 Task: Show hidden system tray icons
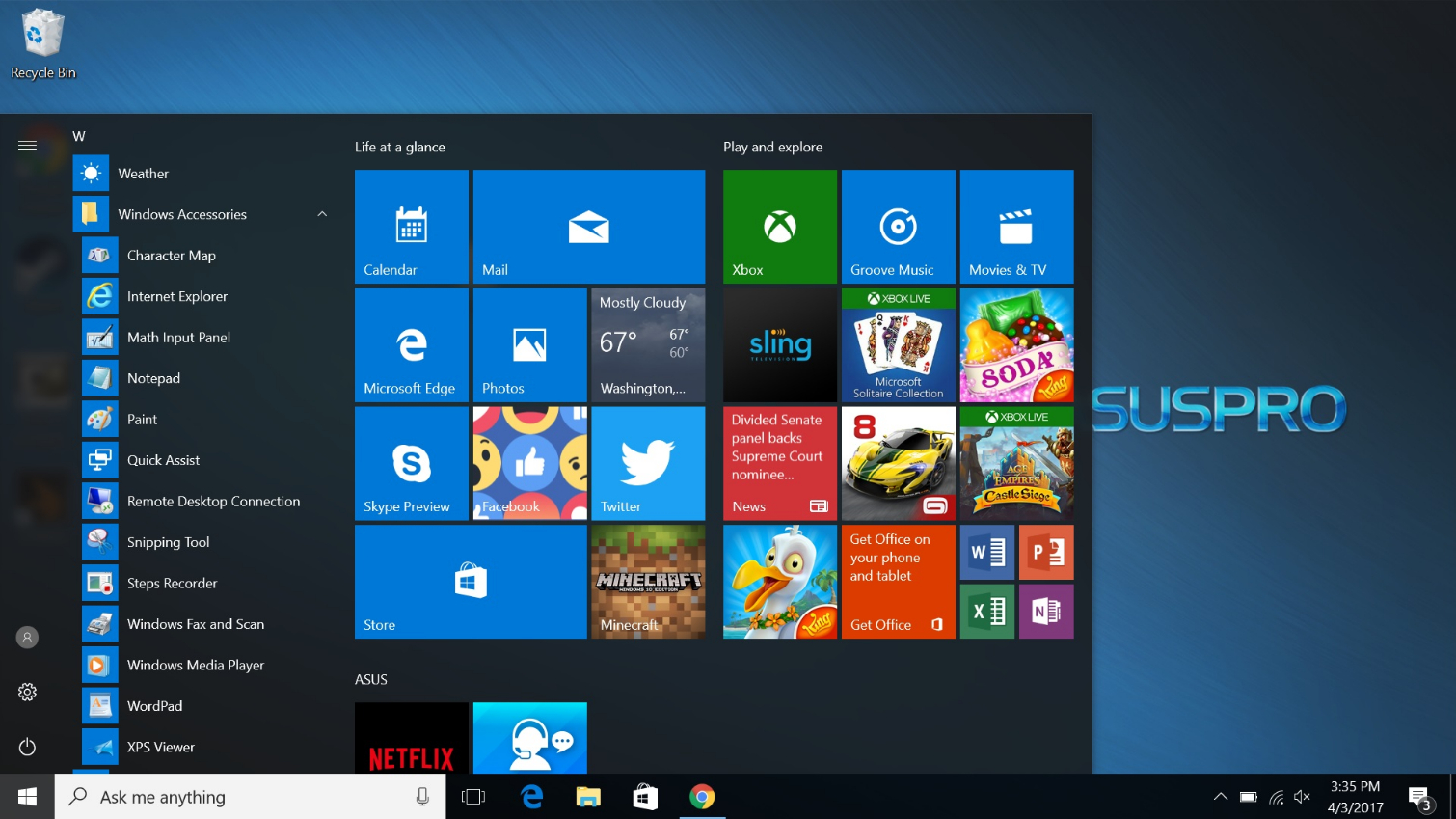pos(1221,797)
